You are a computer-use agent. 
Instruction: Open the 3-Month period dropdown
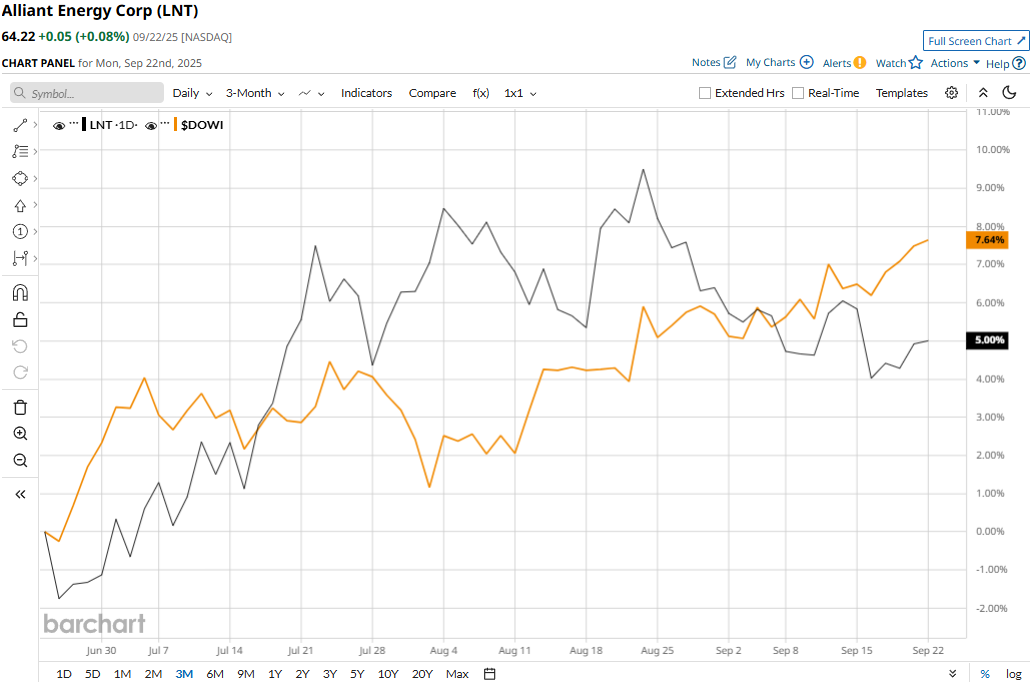point(255,93)
